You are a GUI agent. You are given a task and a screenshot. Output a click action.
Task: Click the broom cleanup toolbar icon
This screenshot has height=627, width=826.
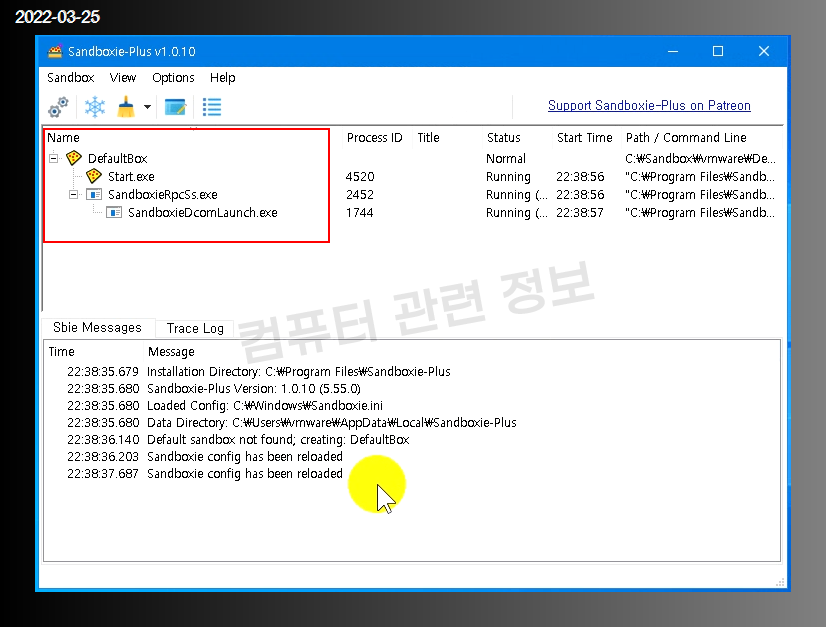(x=126, y=107)
